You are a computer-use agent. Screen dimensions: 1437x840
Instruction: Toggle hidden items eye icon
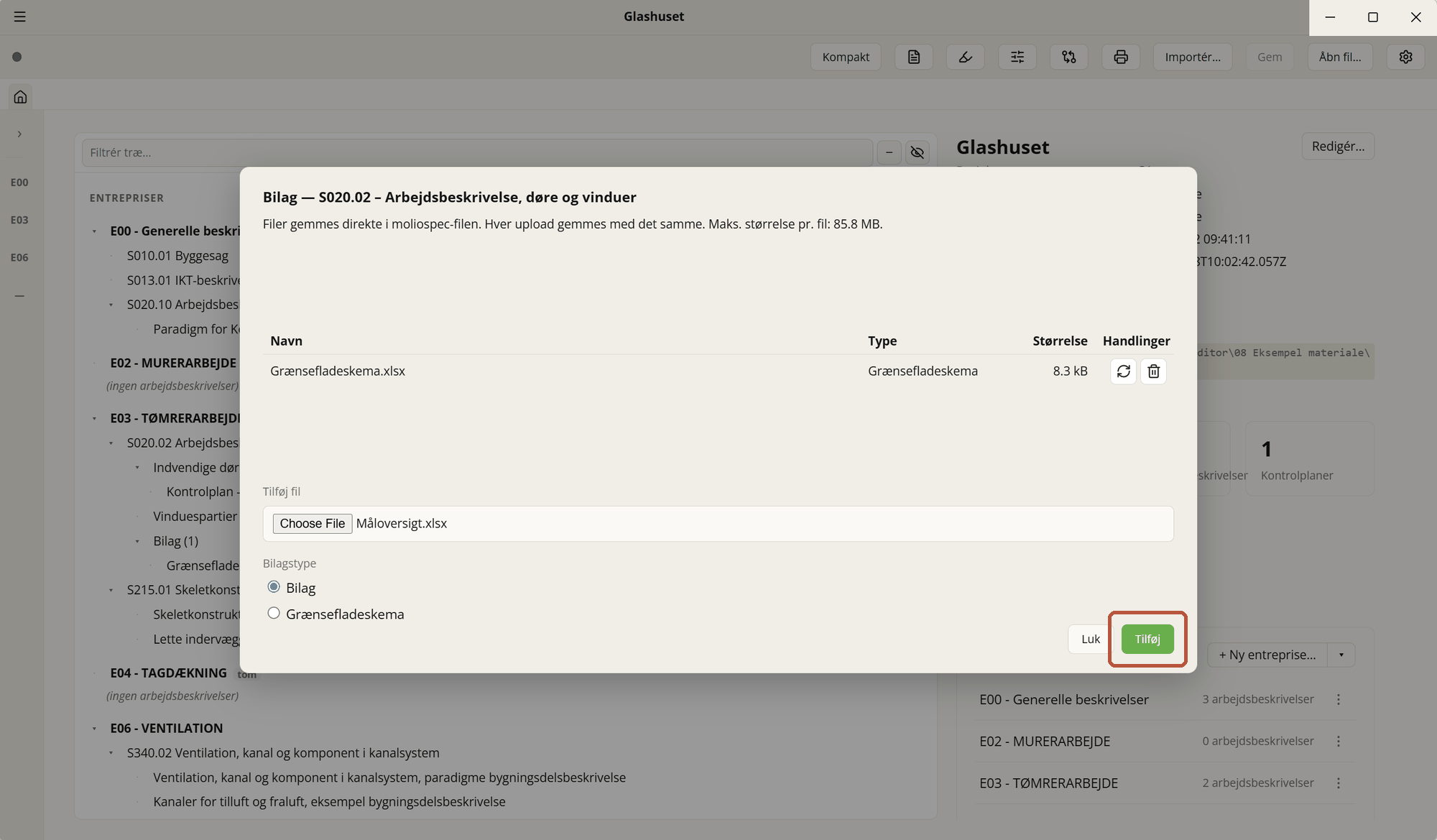coord(918,152)
